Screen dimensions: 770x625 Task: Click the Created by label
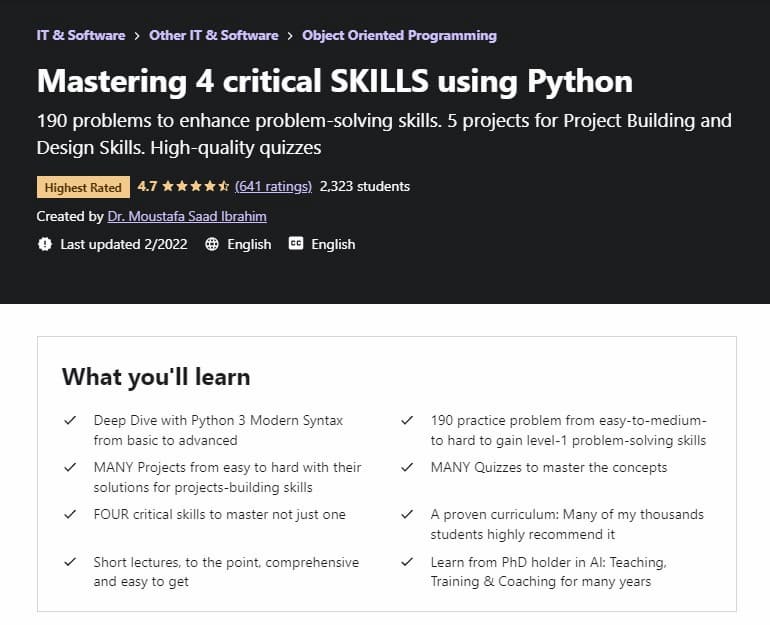70,217
